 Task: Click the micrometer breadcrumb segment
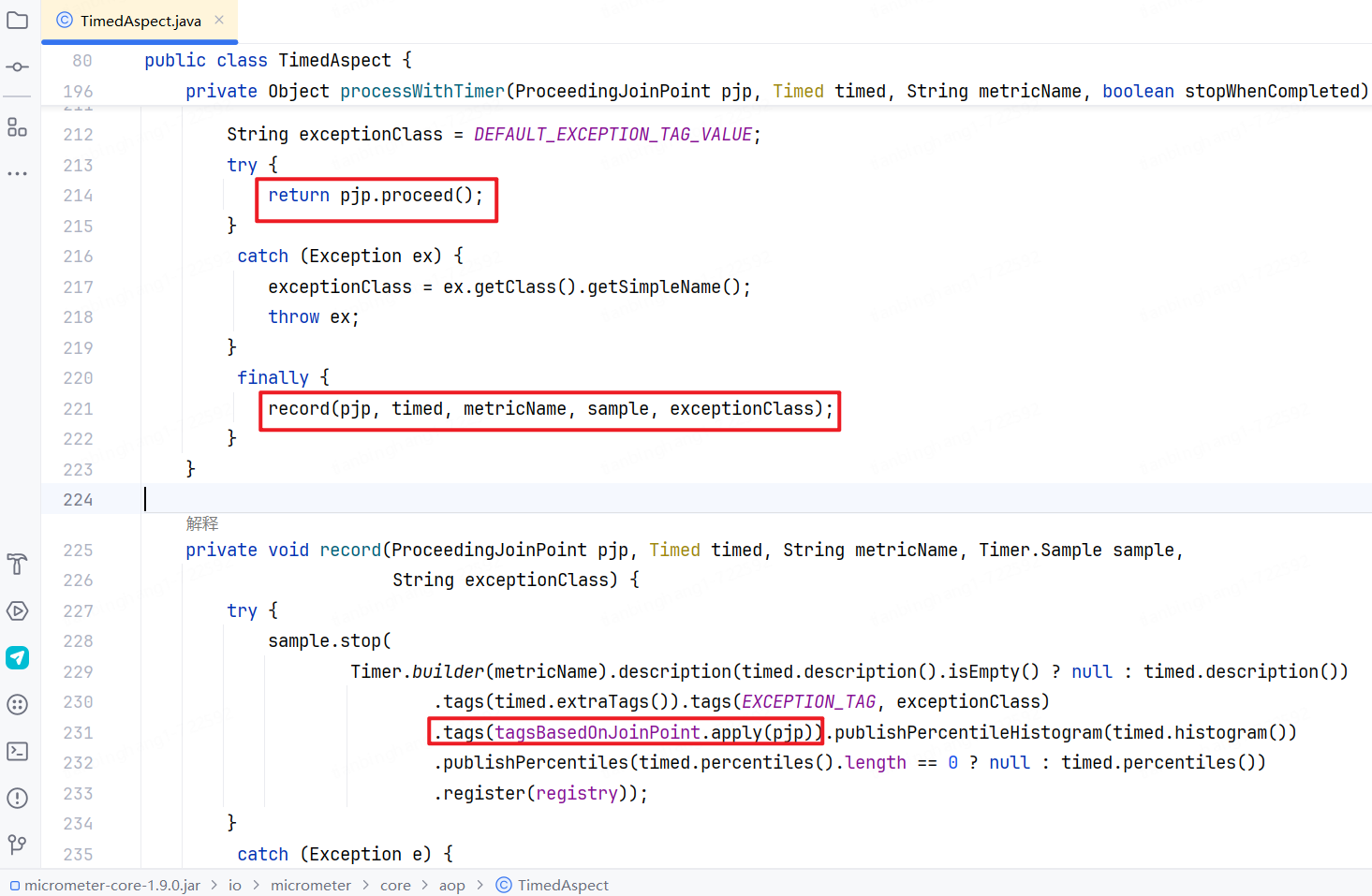pos(310,885)
